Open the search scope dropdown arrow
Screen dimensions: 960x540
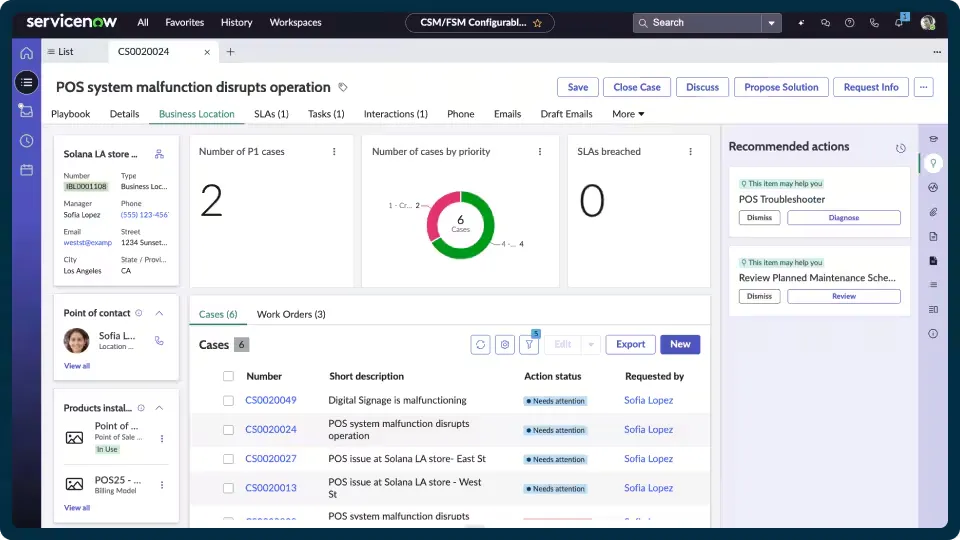point(771,23)
